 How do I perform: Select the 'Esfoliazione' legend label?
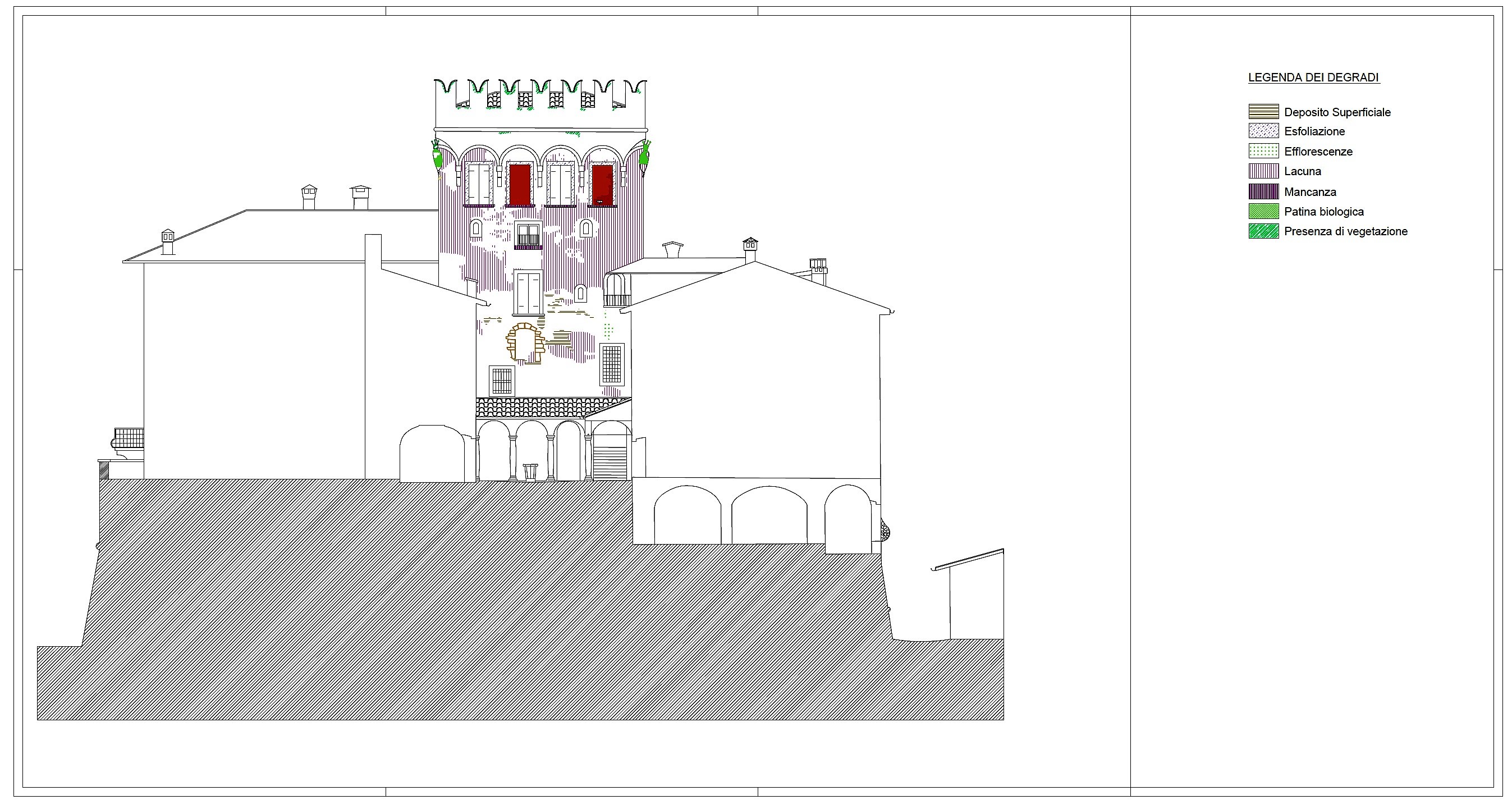click(1314, 131)
